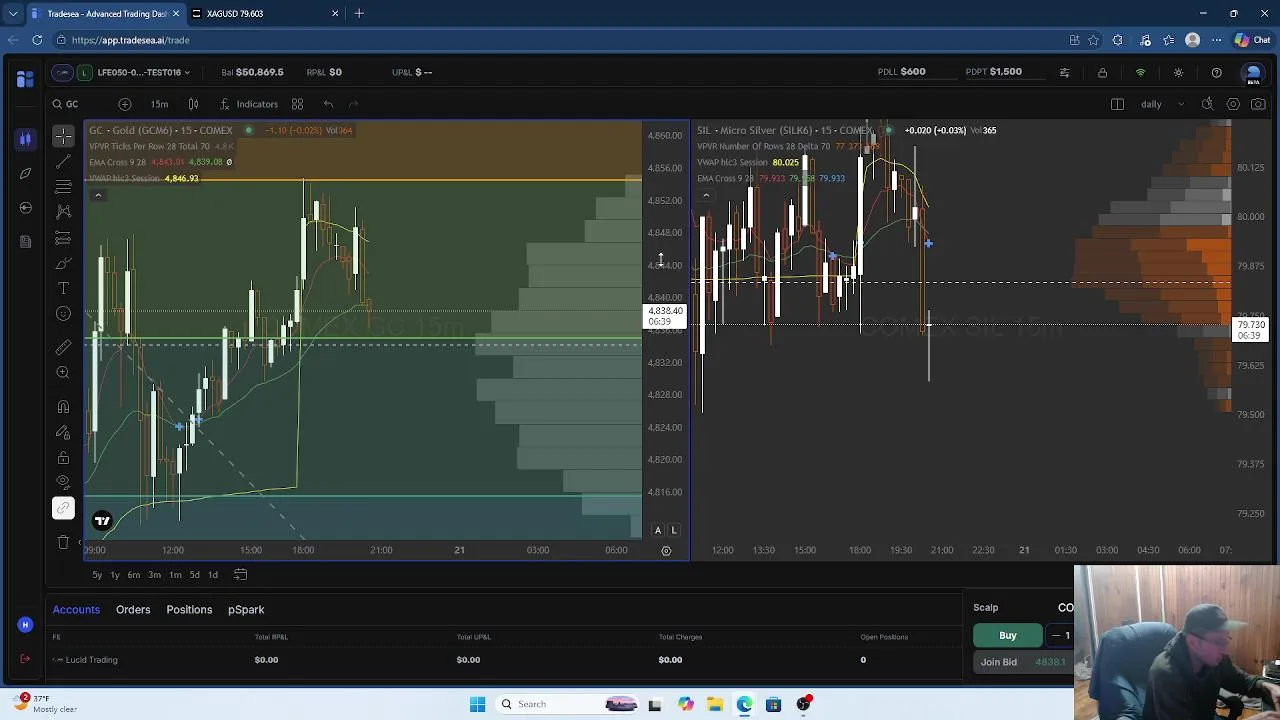
Task: Open the Indicators menu
Action: point(248,104)
